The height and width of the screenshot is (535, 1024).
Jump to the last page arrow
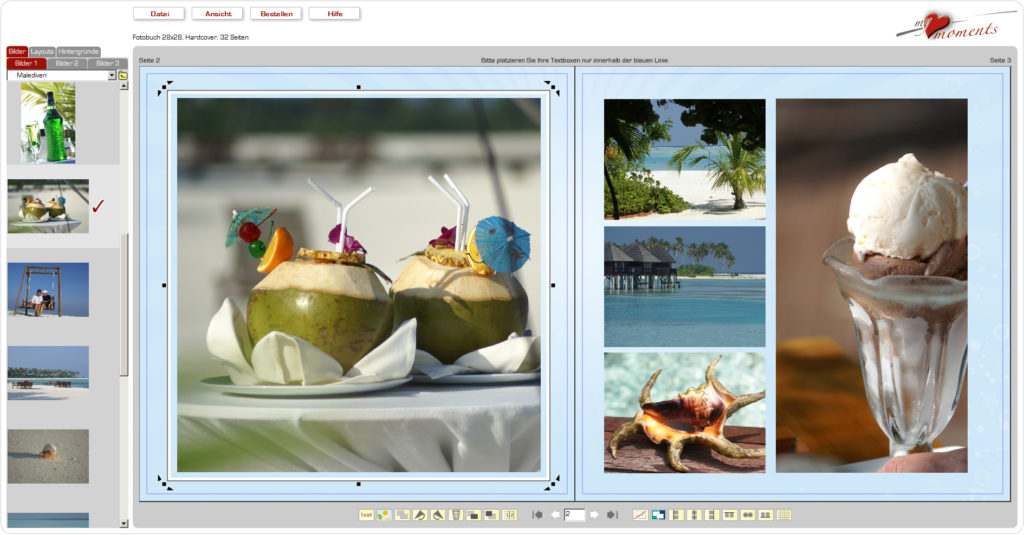pos(612,515)
